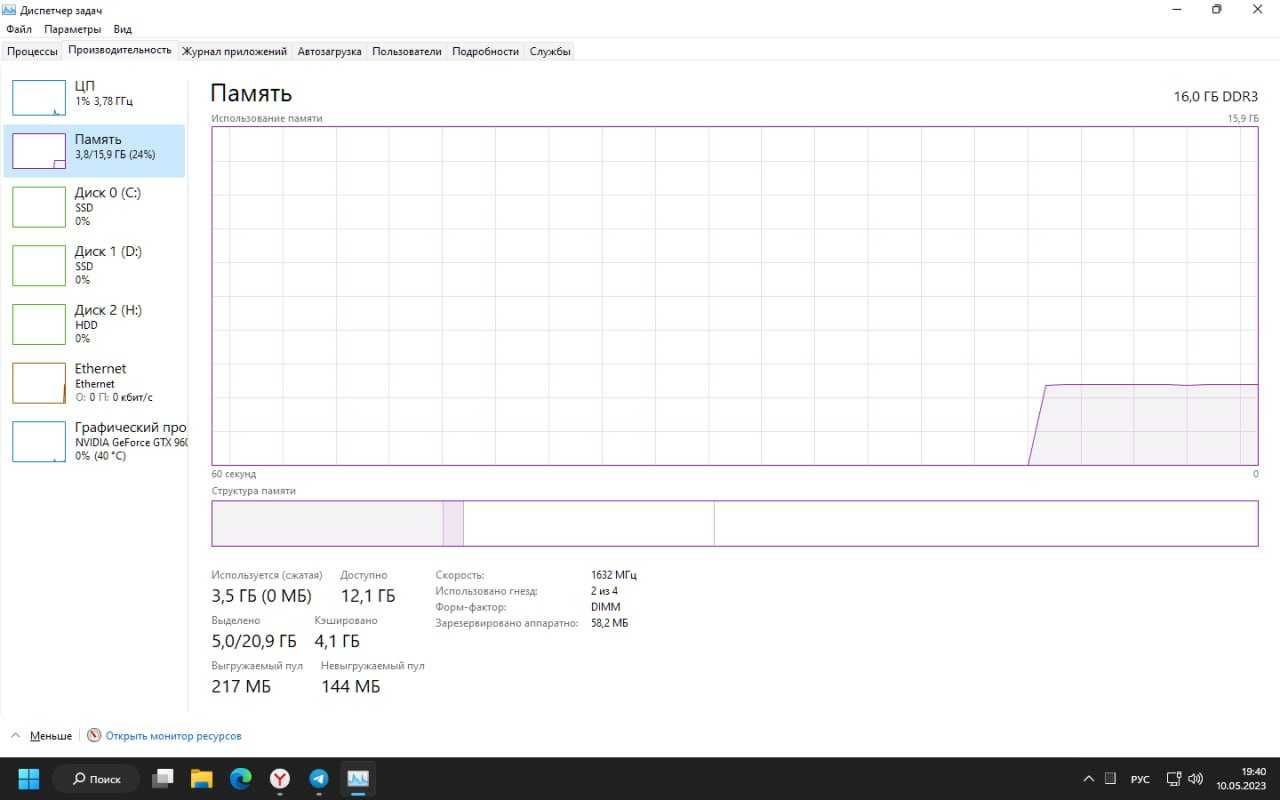
Task: Open Диск 0 (C:) performance entry
Action: click(95, 206)
